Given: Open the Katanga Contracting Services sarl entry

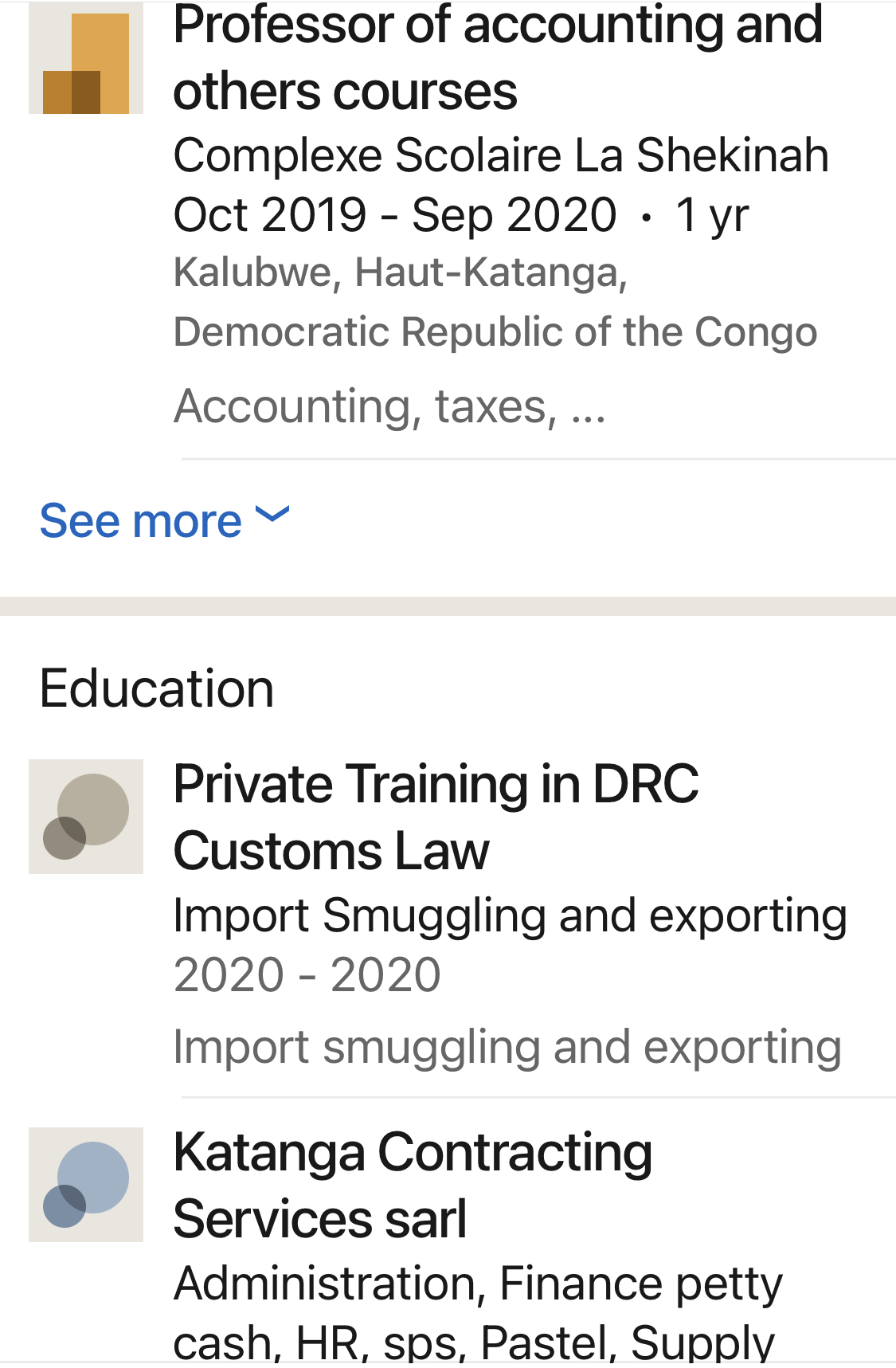Looking at the screenshot, I should (x=413, y=1186).
